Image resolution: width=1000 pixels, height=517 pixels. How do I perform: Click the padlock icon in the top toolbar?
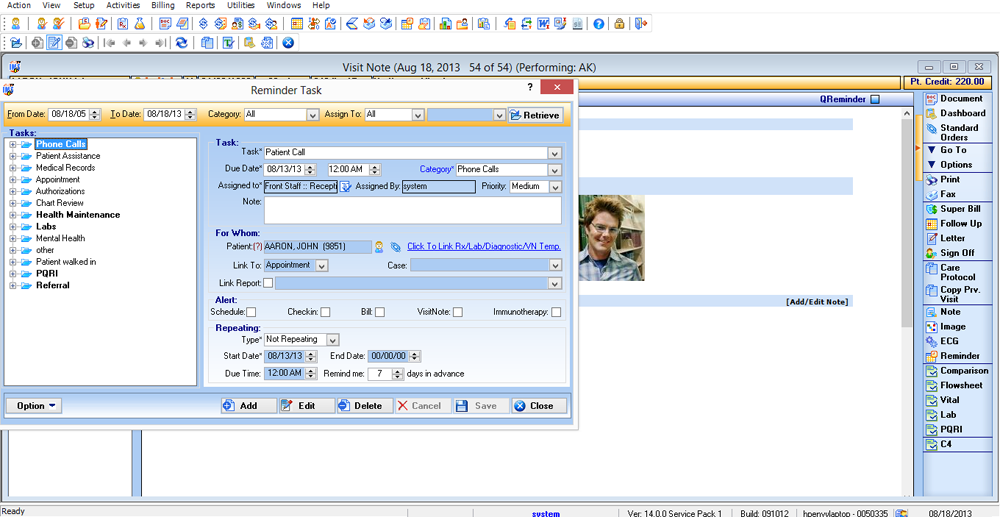point(619,24)
